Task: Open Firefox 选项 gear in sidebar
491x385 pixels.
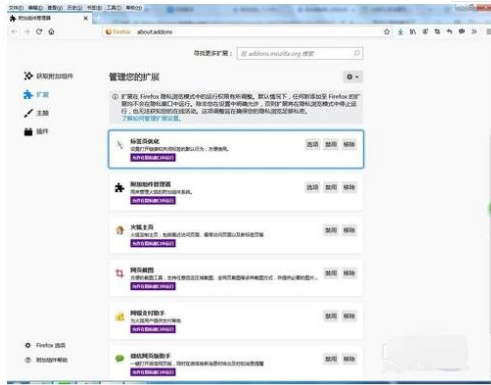Action: [28, 345]
